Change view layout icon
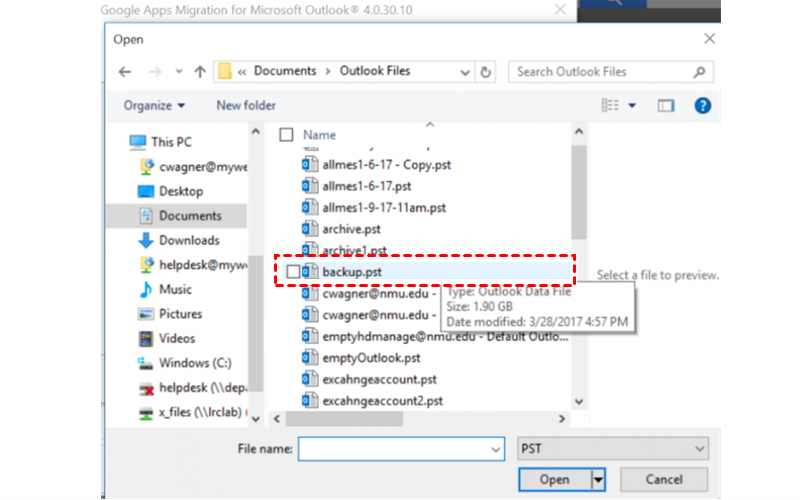Screen dimensions: 800x500 pyautogui.click(x=610, y=105)
